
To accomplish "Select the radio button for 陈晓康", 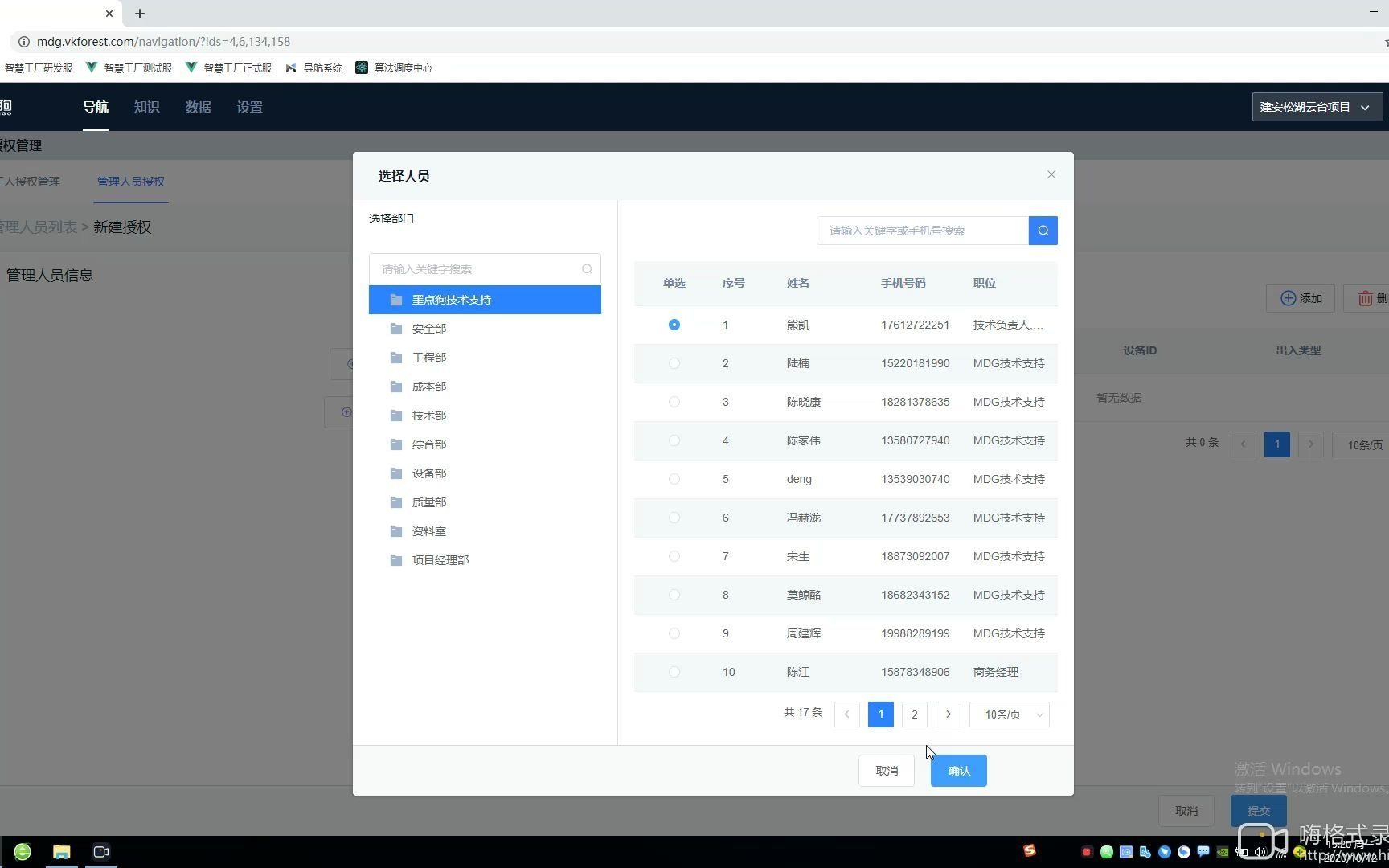I will pos(674,402).
